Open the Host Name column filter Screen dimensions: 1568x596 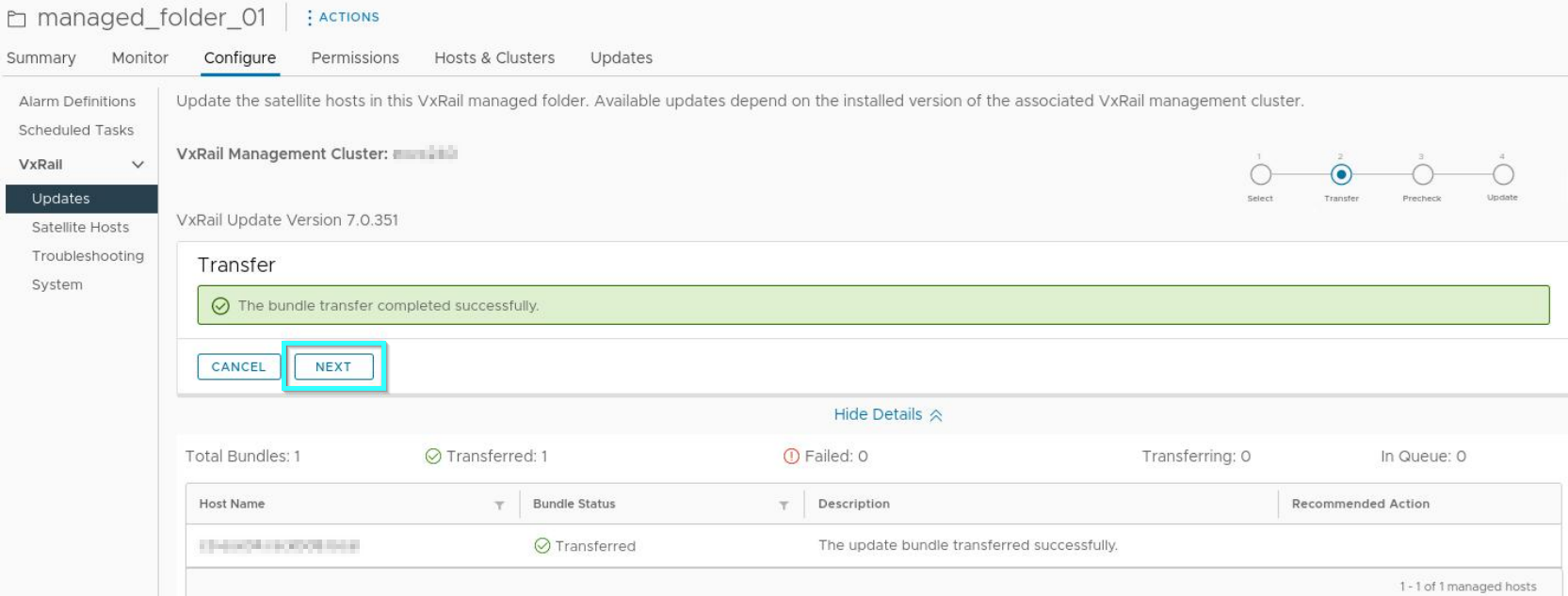(499, 506)
